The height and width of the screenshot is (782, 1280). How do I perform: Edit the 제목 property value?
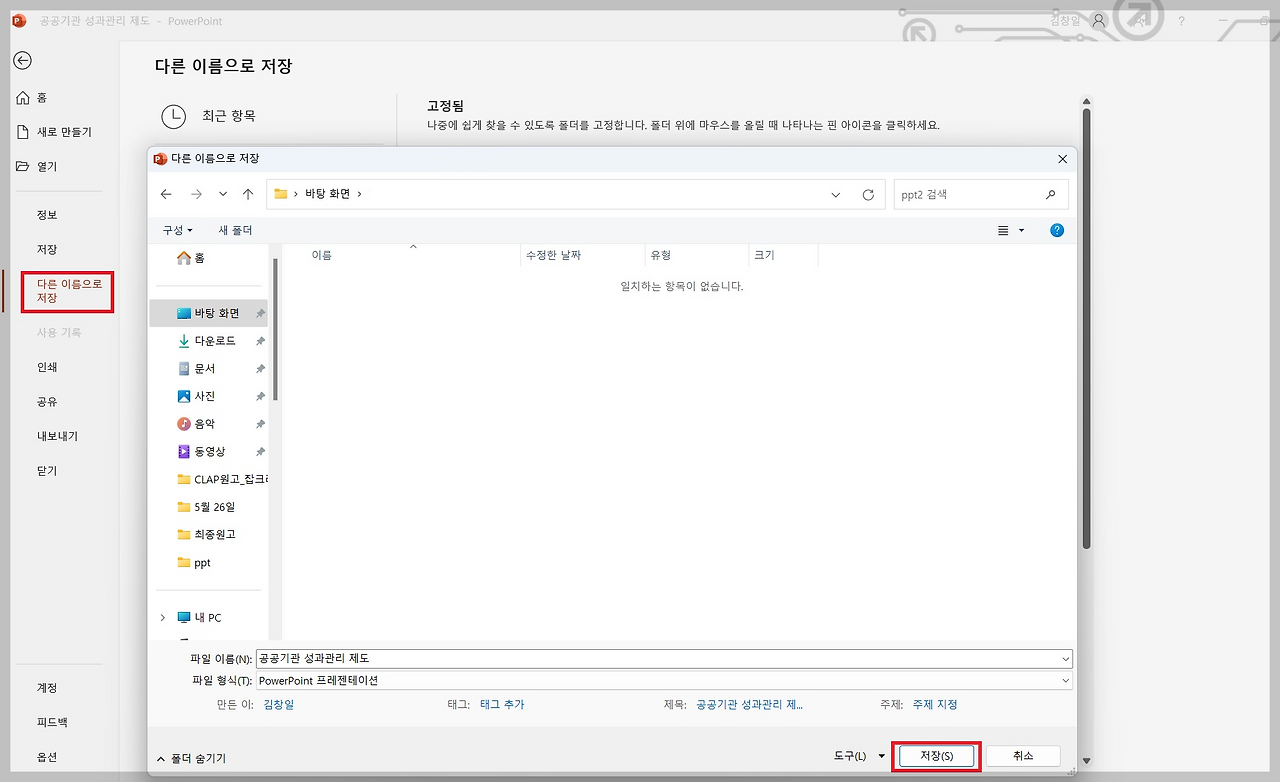[x=749, y=705]
